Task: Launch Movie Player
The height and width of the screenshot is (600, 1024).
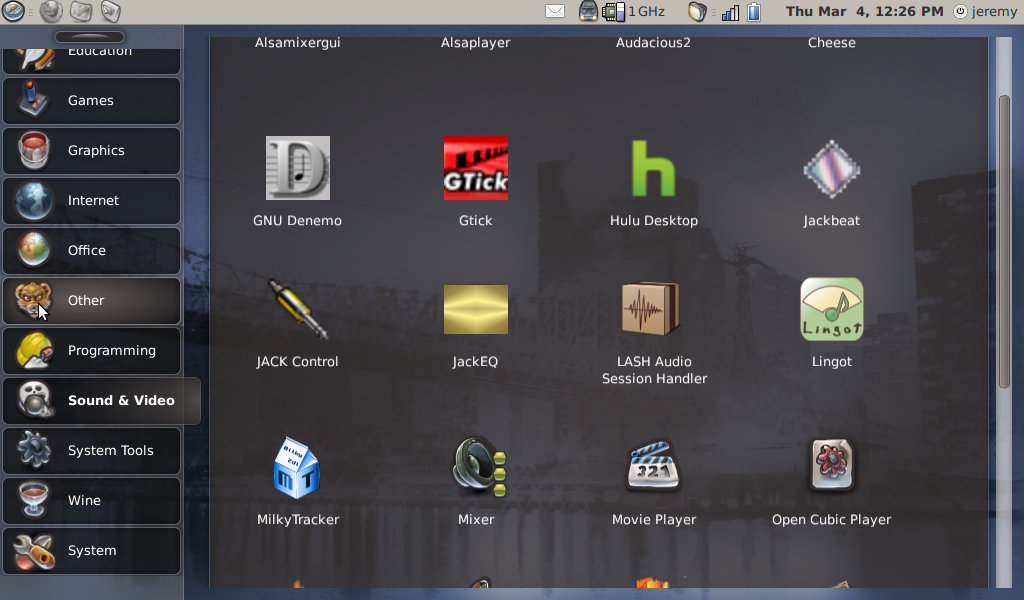Action: pos(653,465)
